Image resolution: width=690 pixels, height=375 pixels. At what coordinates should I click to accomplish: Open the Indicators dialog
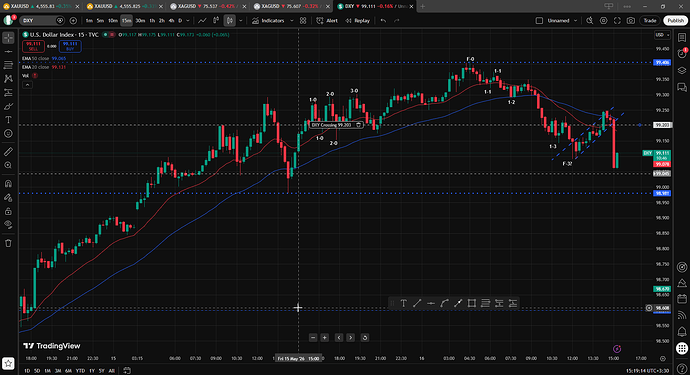pos(268,21)
